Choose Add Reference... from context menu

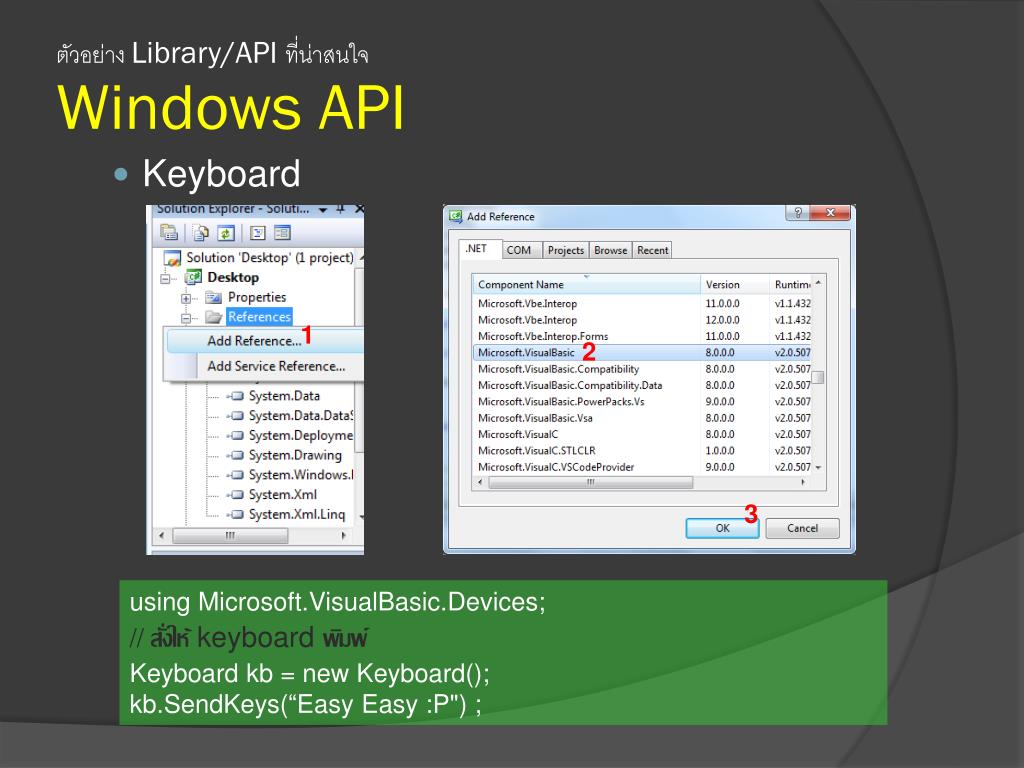(264, 341)
